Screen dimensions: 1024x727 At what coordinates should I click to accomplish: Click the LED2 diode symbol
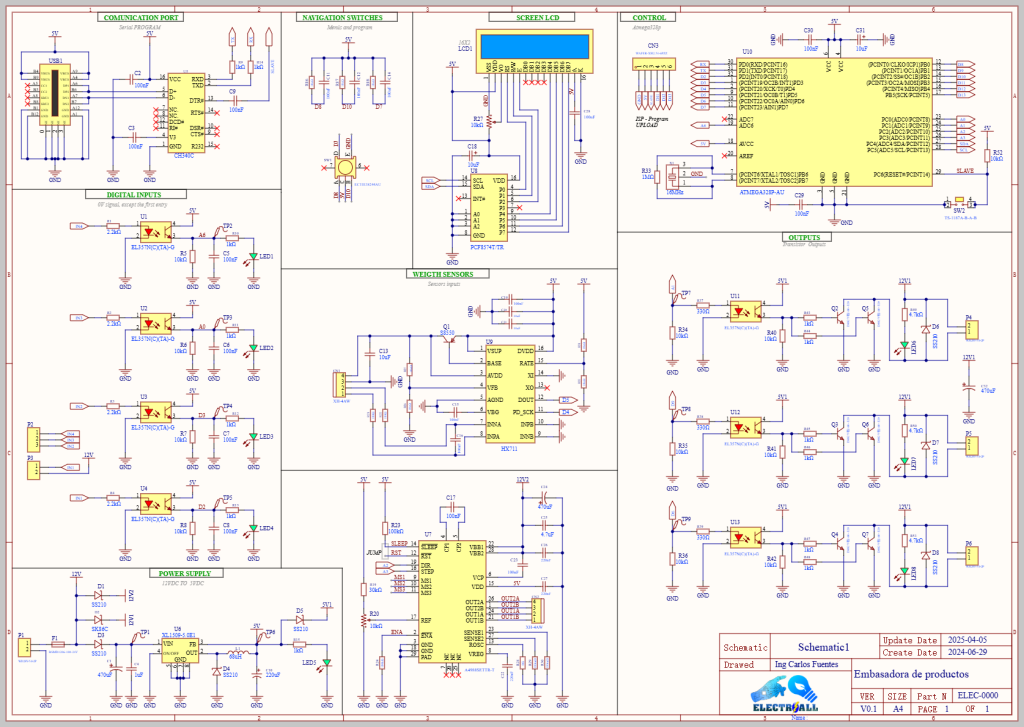click(x=253, y=349)
